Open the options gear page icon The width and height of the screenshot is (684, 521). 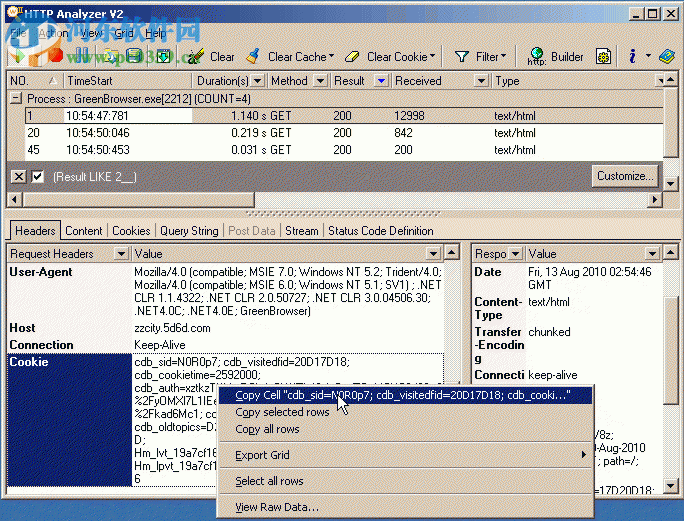point(603,56)
